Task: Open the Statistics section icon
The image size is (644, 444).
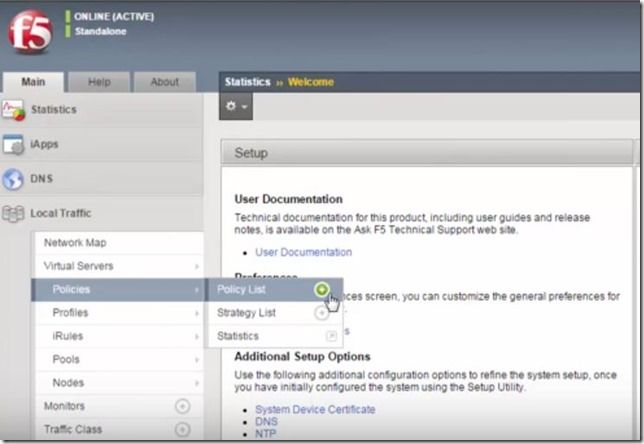Action: 13,110
